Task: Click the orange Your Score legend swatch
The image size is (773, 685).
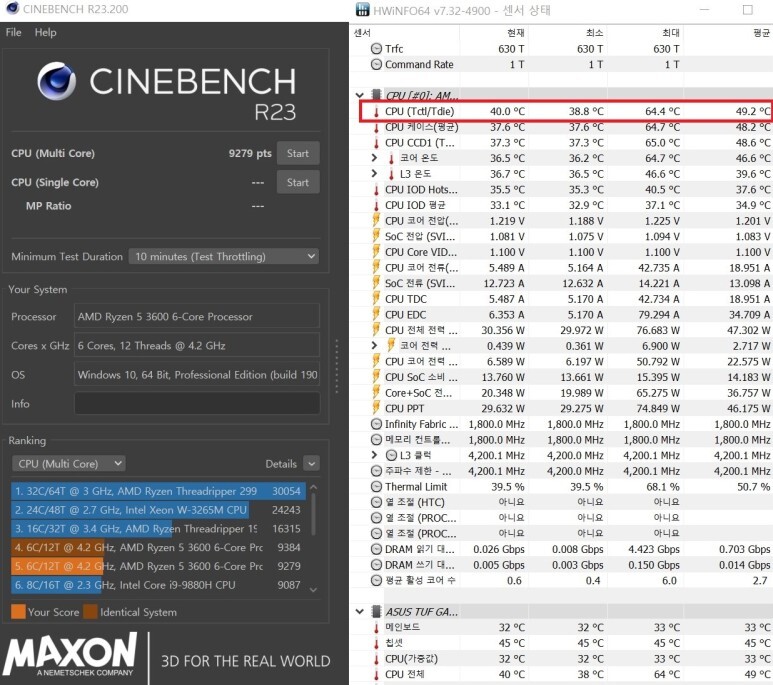Action: (18, 612)
